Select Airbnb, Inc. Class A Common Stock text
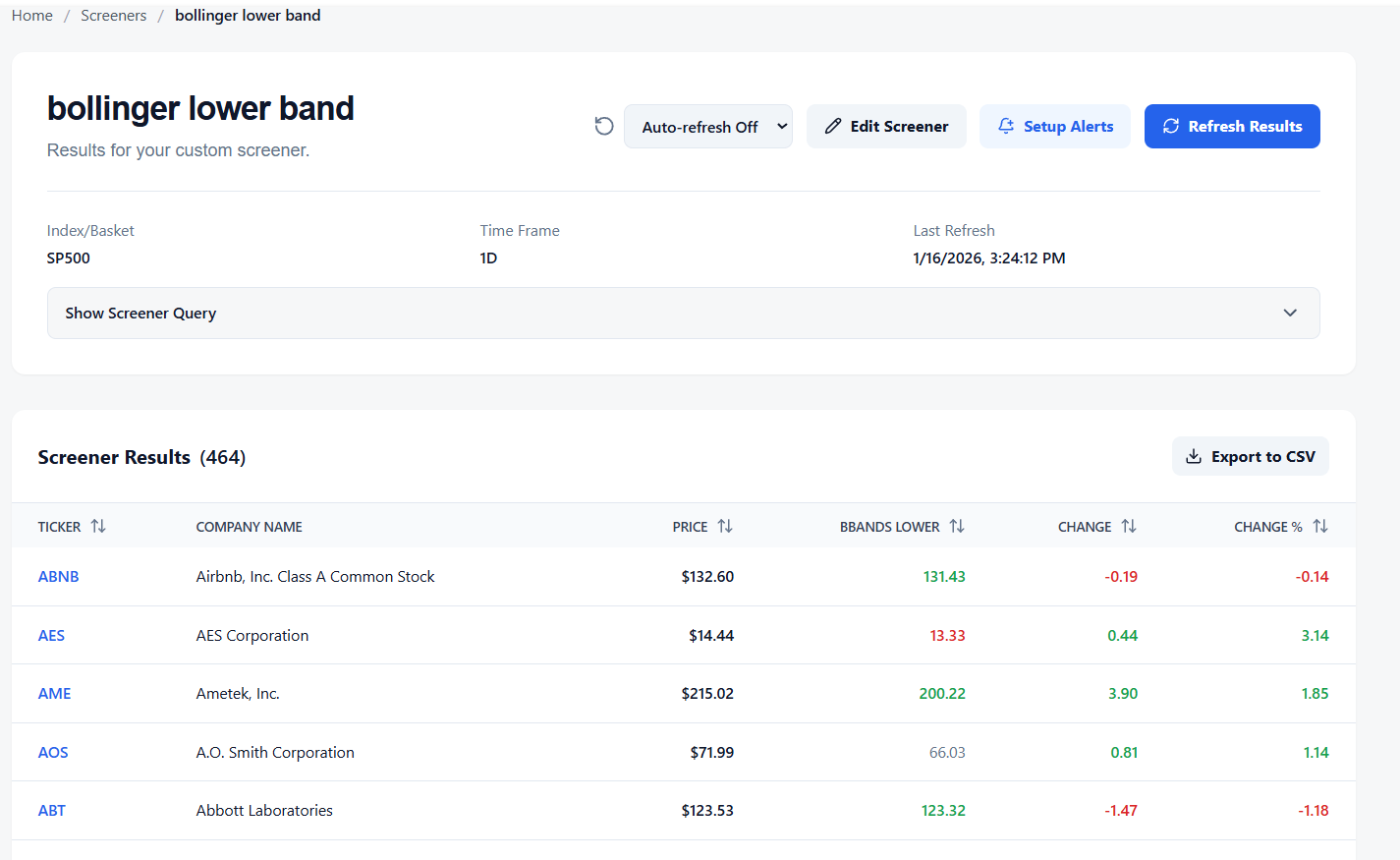 pos(315,577)
